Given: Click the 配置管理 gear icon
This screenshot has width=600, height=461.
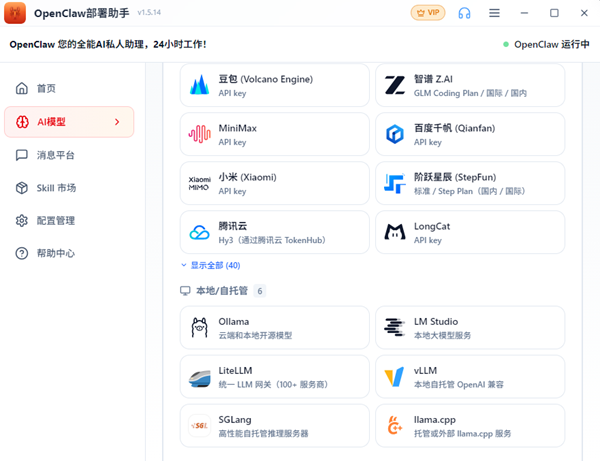Looking at the screenshot, I should [x=22, y=221].
